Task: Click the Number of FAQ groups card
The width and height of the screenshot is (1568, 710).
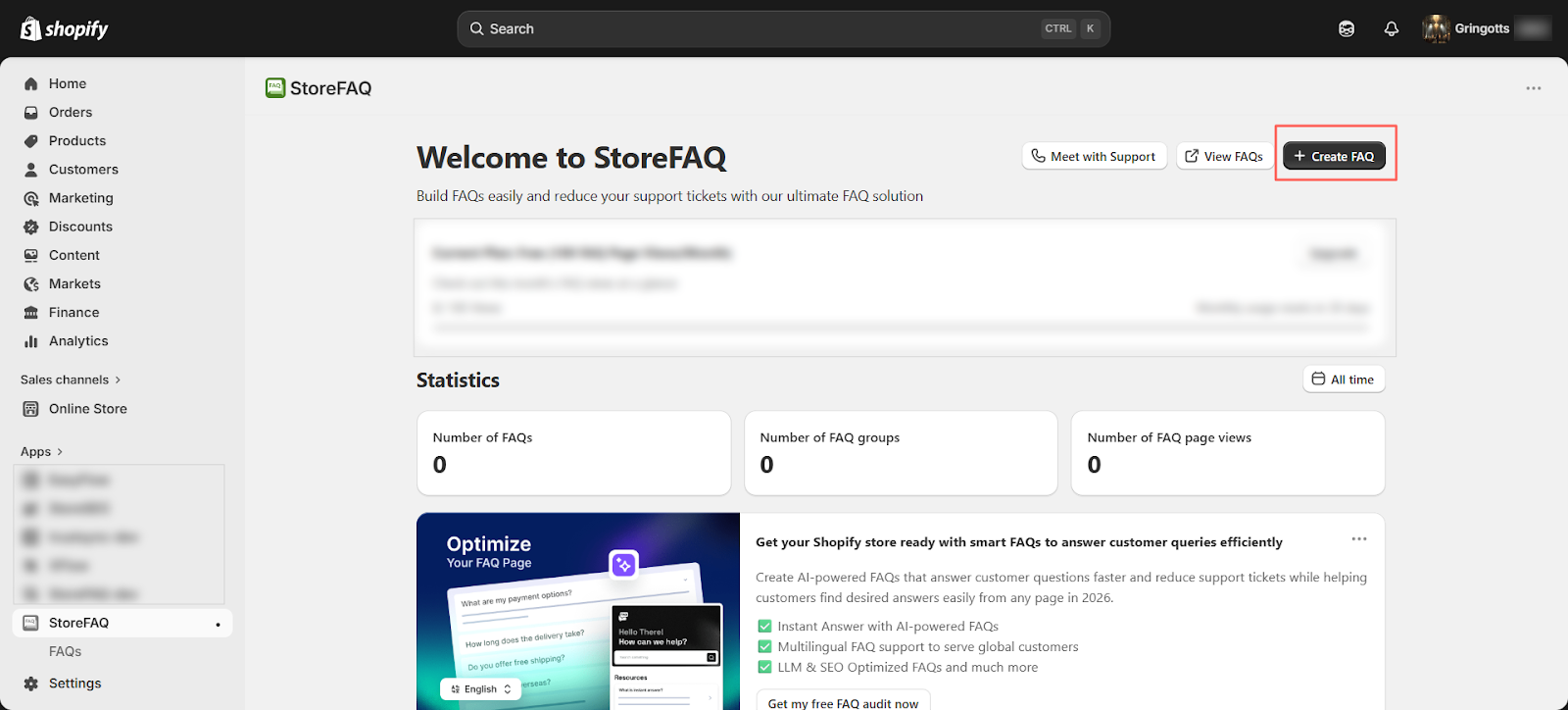Action: point(902,453)
